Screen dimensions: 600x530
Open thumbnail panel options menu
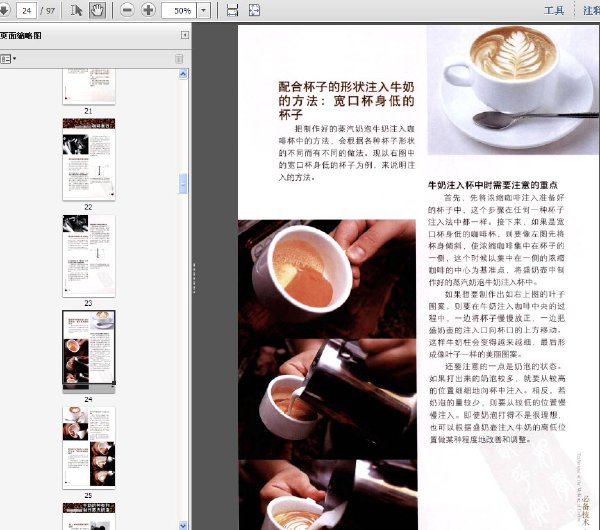pyautogui.click(x=8, y=59)
